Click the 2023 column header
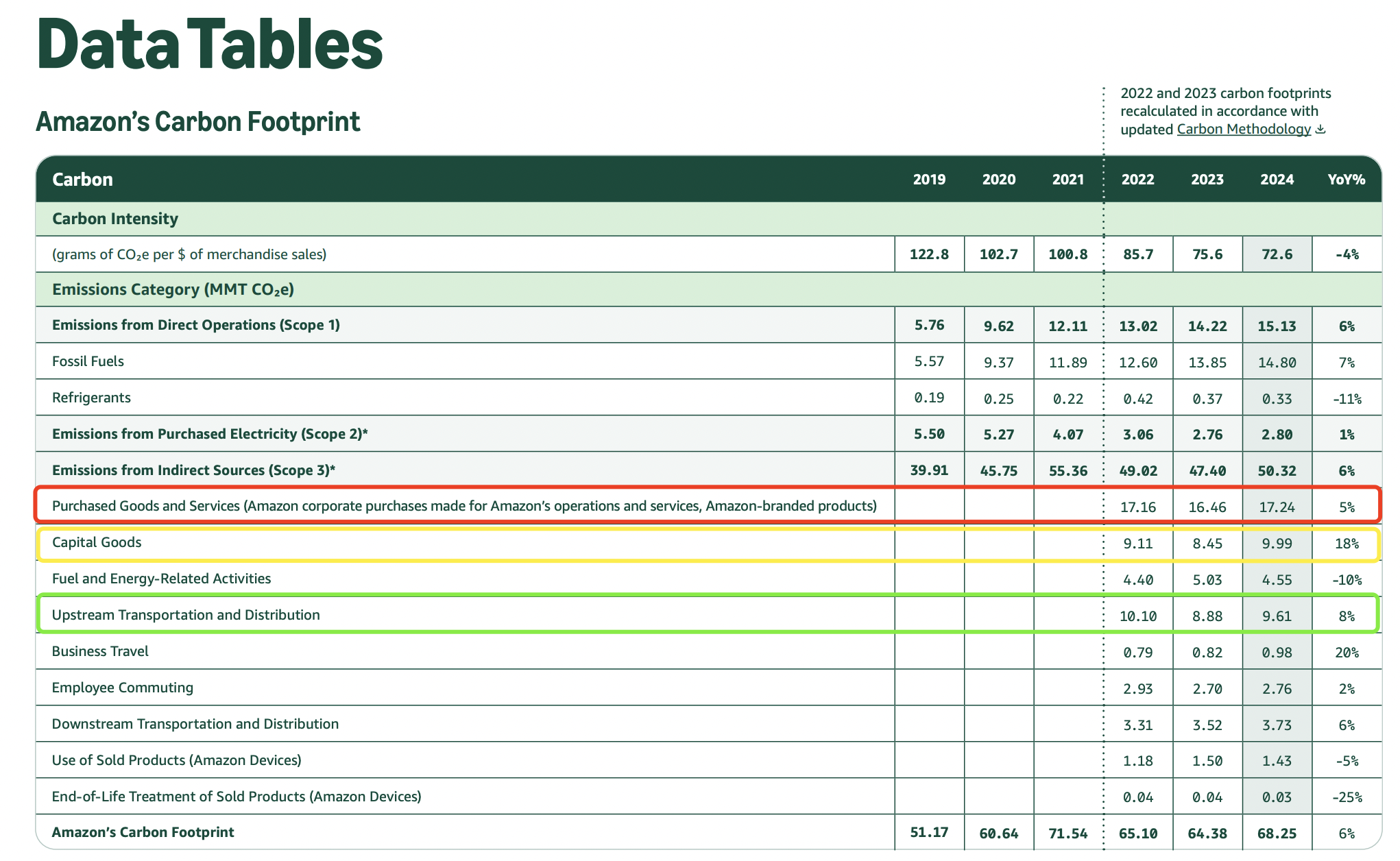 (x=1207, y=180)
